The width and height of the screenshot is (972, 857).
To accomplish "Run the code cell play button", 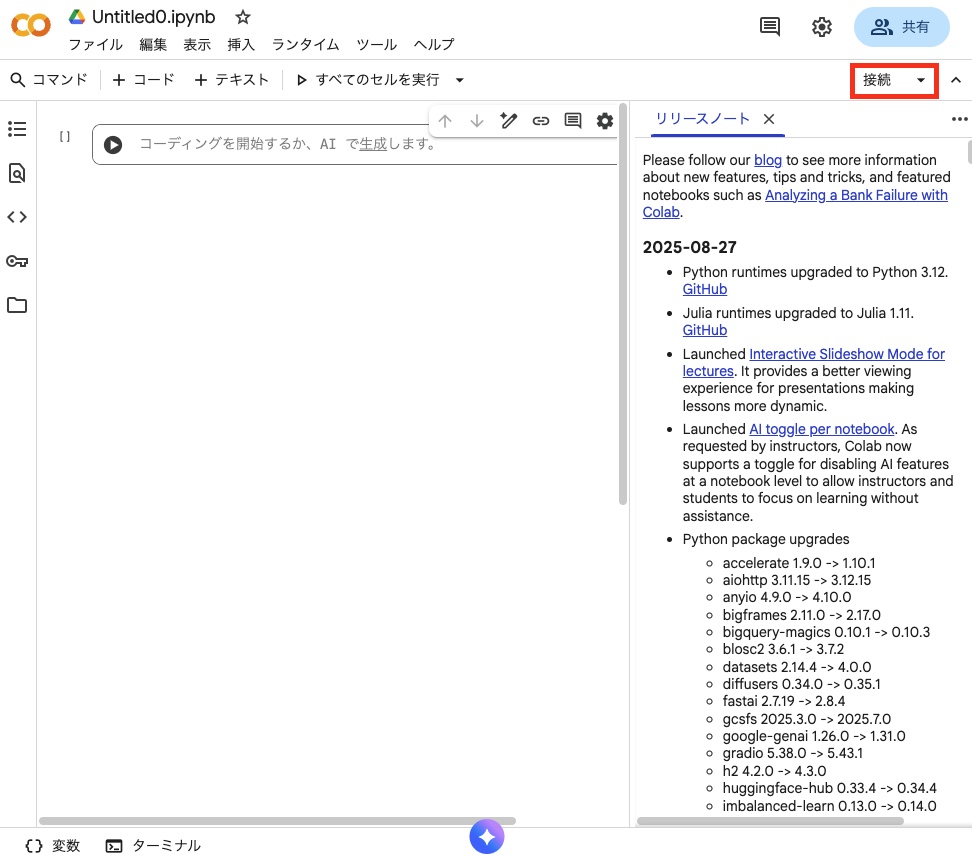I will tap(113, 145).
